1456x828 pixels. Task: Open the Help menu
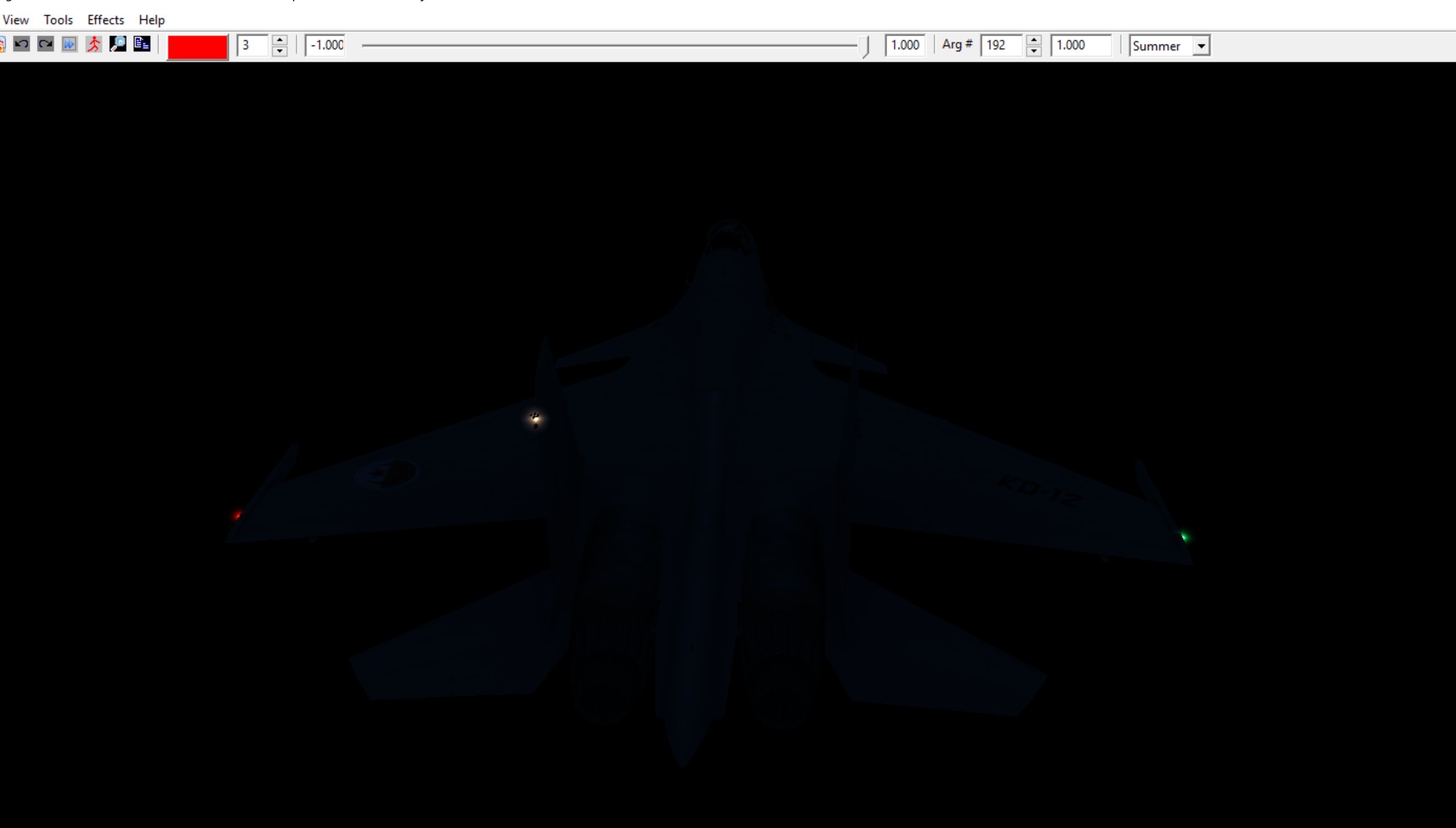click(152, 20)
